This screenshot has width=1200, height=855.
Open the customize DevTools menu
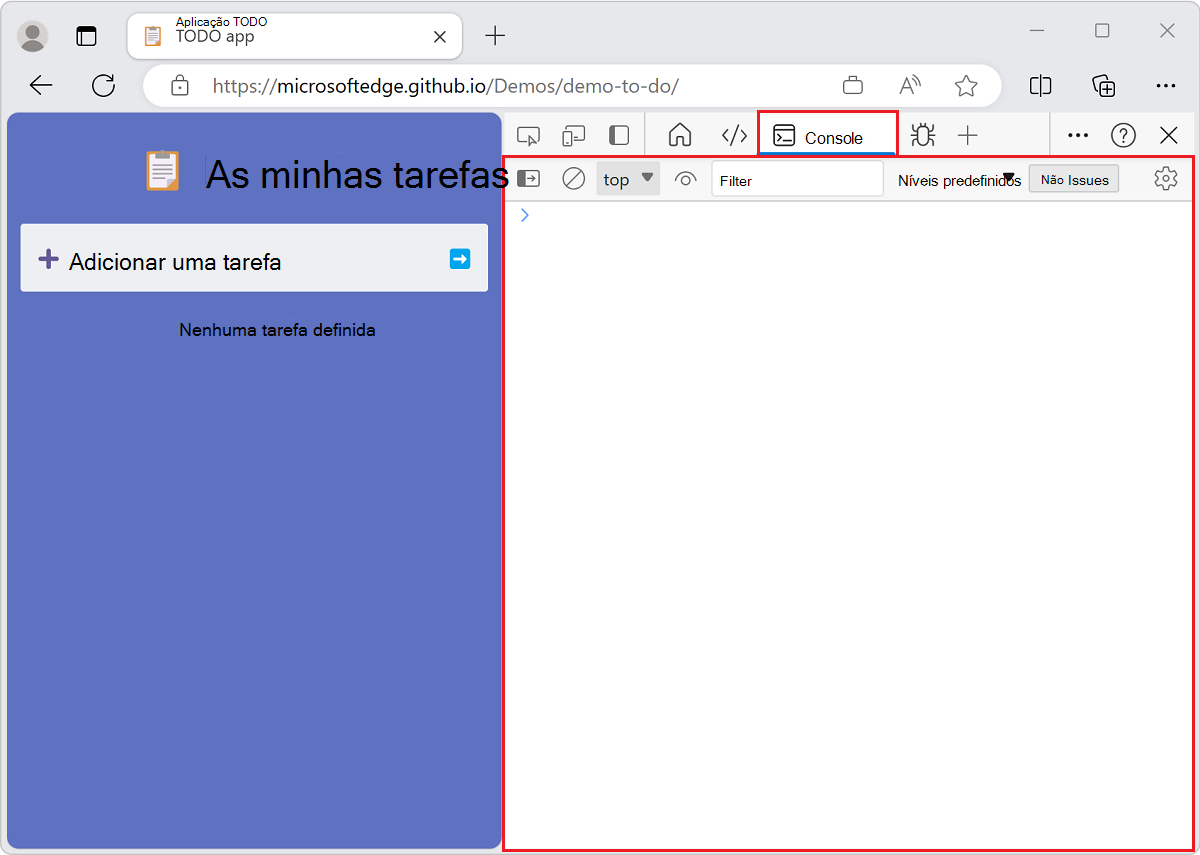coord(1078,135)
